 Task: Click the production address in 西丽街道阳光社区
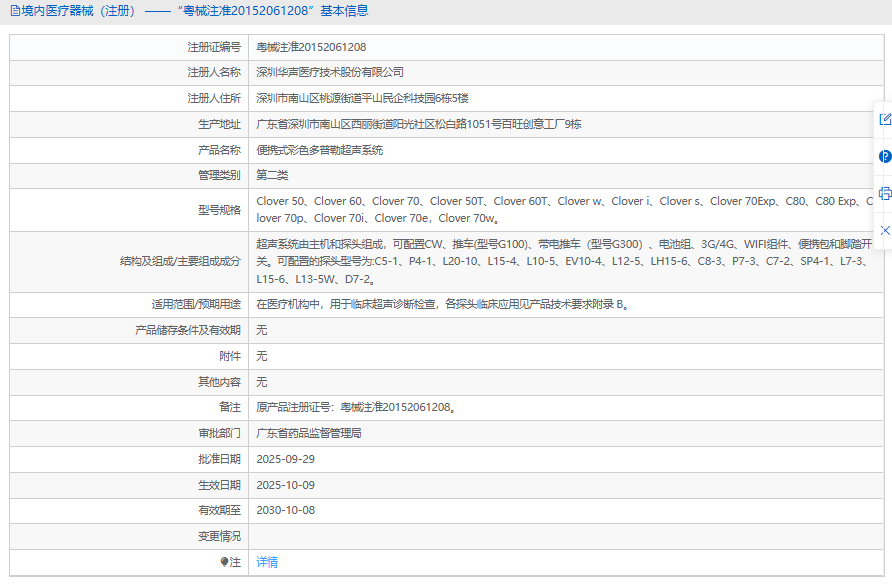(x=419, y=124)
